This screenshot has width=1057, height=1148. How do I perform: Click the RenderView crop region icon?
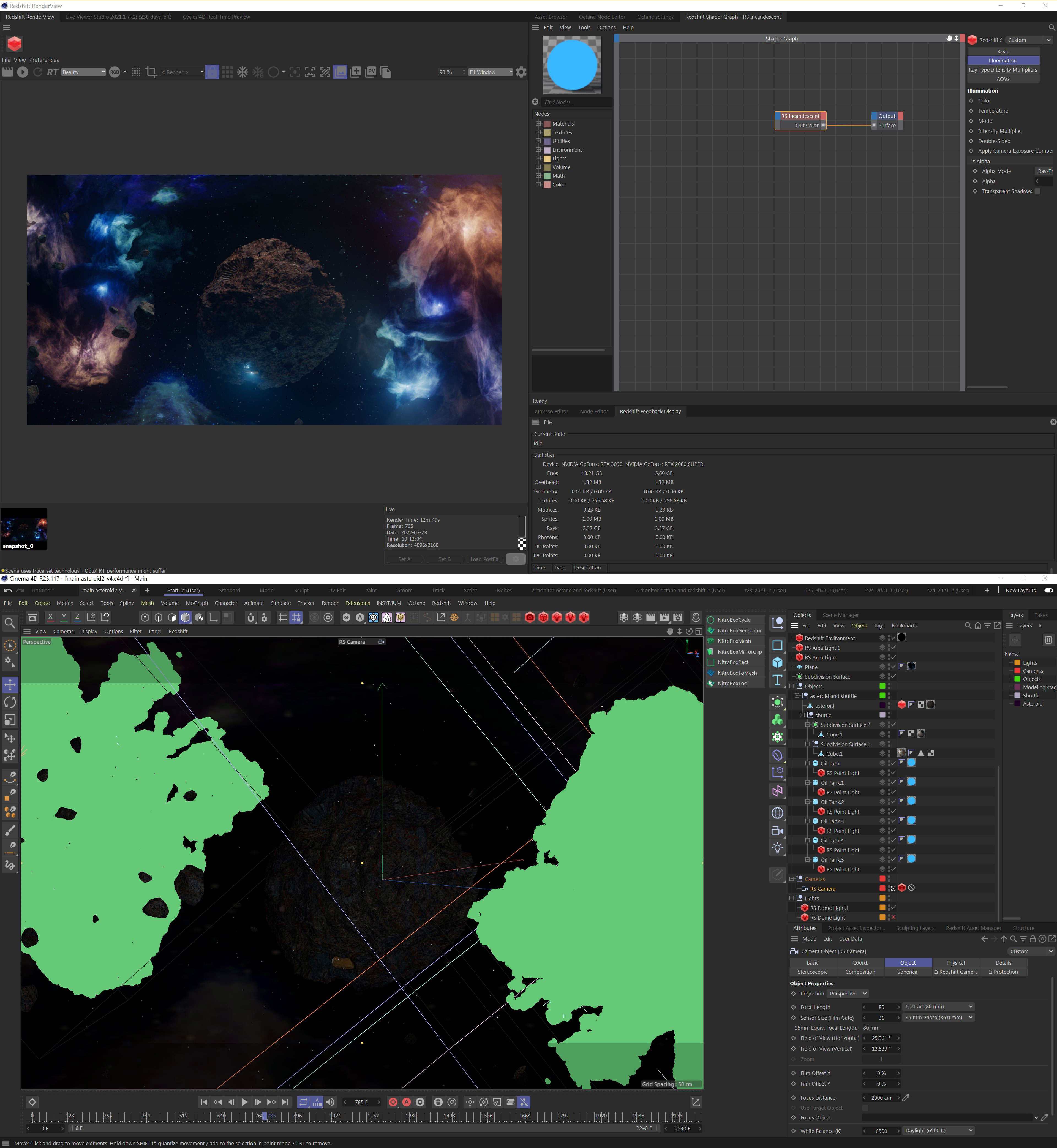click(x=151, y=72)
